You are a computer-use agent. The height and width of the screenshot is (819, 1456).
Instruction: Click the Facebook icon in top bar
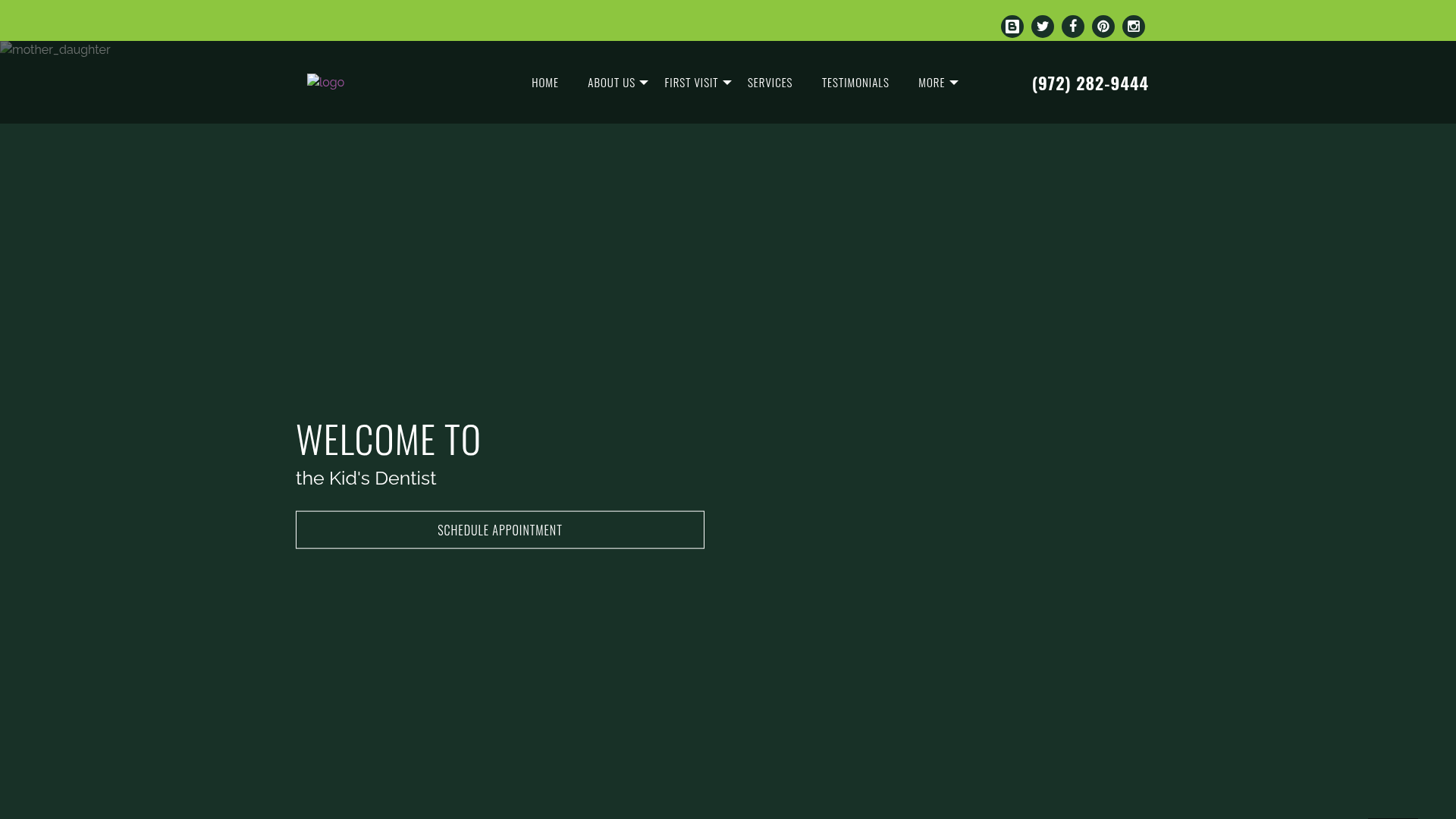pos(1072,27)
